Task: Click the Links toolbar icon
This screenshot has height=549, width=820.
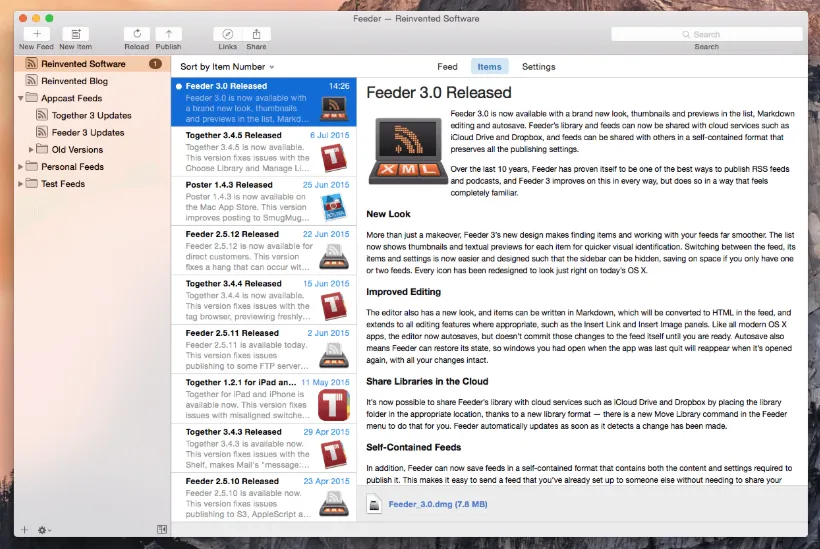Action: (x=227, y=34)
